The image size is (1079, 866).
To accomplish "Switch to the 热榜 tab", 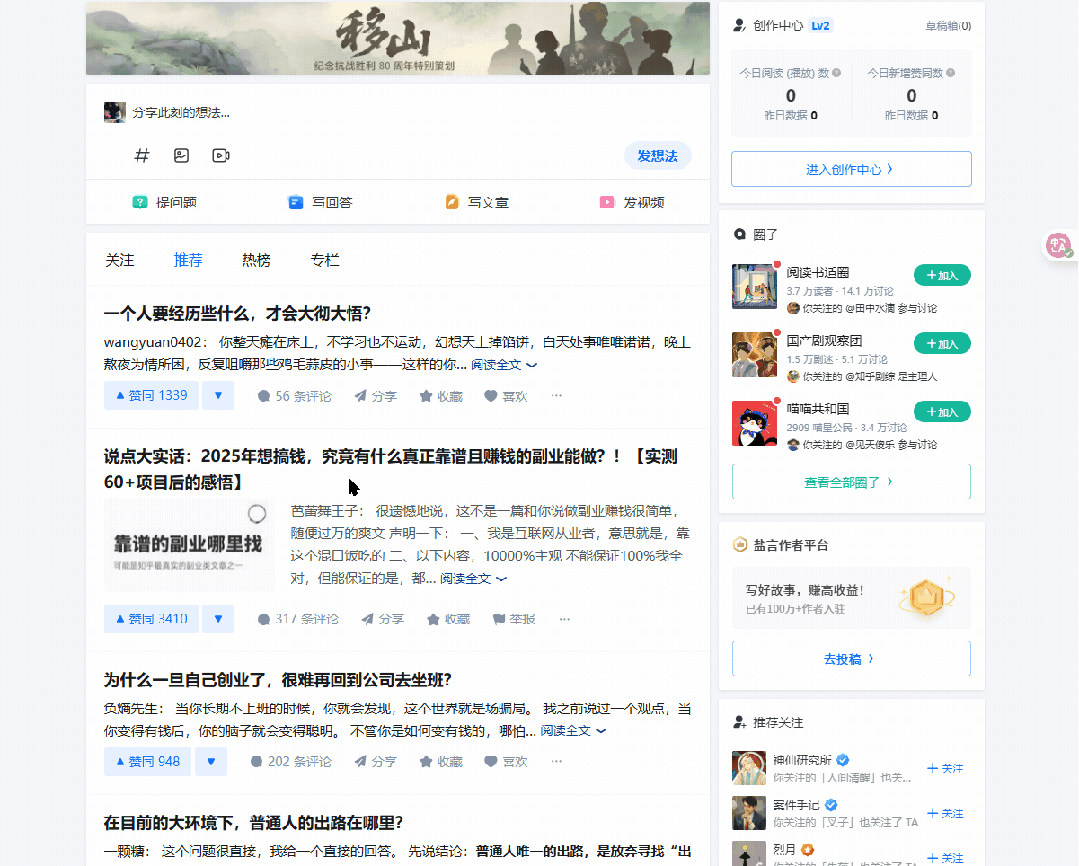I will [256, 260].
